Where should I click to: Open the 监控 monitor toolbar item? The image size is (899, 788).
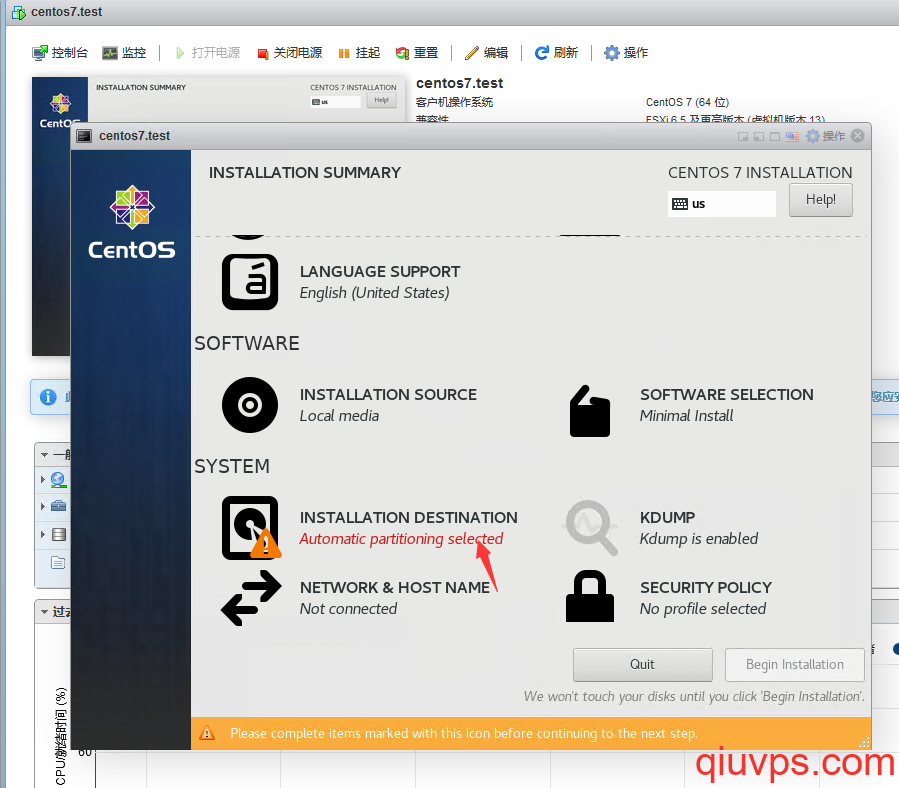point(124,53)
